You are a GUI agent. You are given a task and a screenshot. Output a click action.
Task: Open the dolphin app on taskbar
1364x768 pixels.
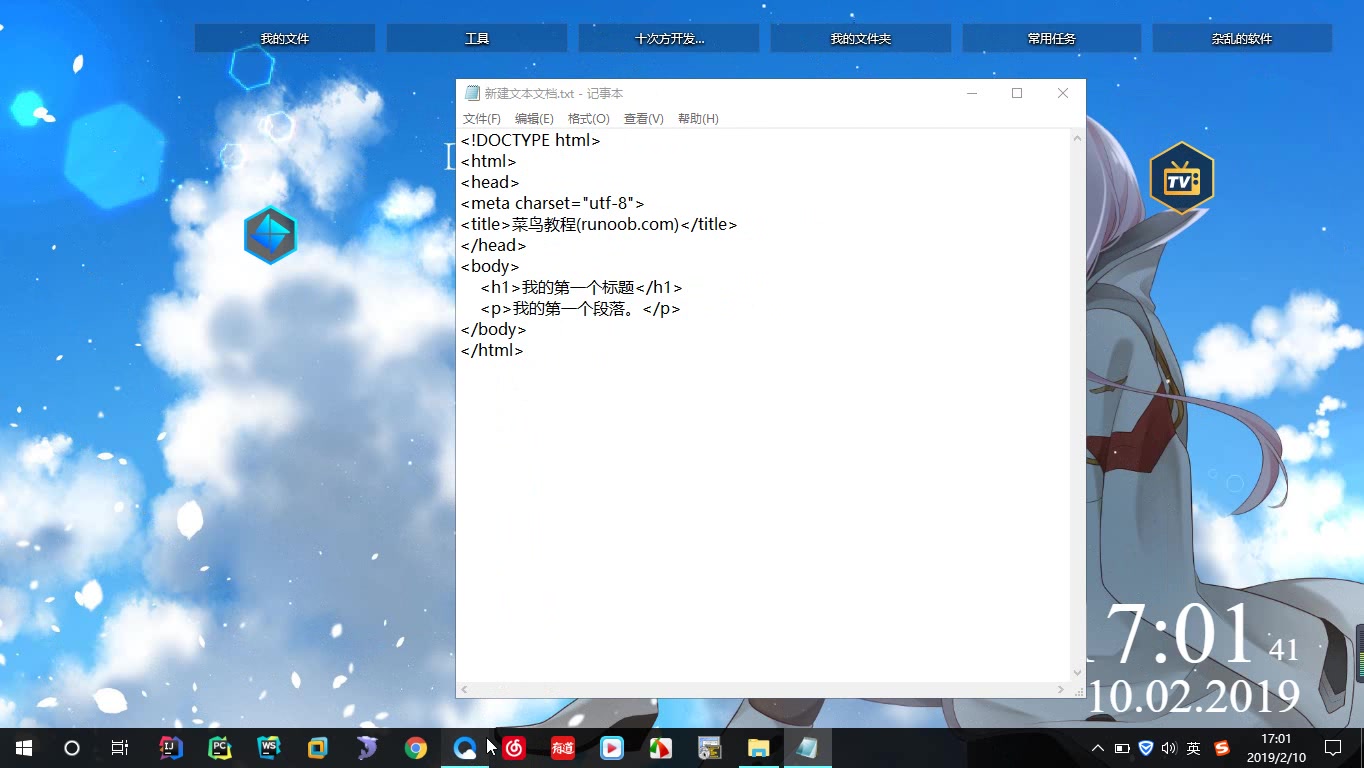(x=367, y=748)
